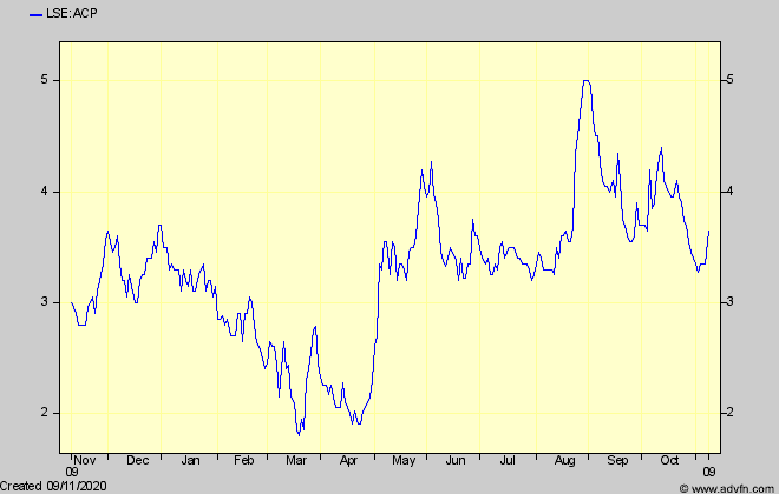This screenshot has width=779, height=494.
Task: Click the Sep month axis label
Action: point(617,461)
